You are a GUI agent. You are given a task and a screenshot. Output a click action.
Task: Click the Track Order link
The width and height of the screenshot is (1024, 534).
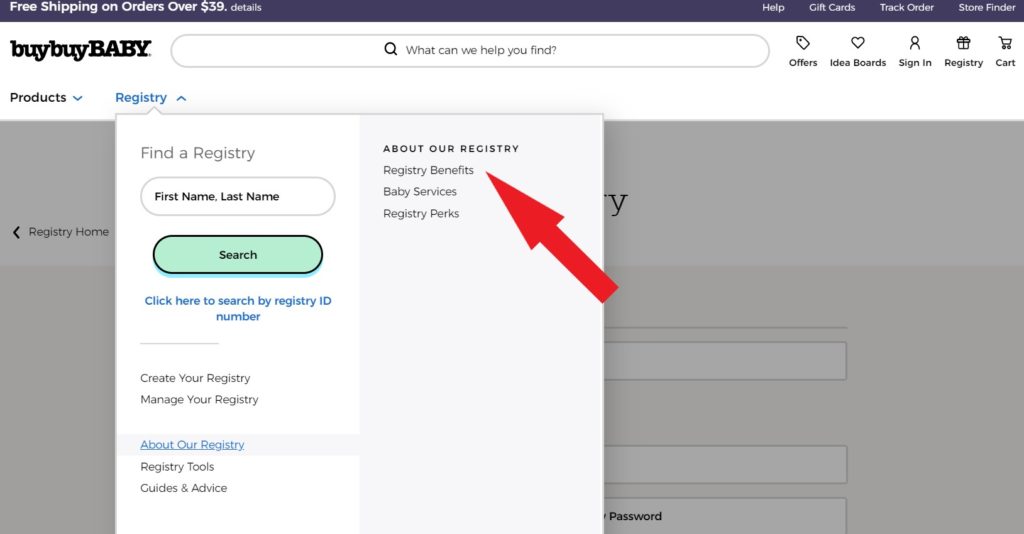coord(906,8)
